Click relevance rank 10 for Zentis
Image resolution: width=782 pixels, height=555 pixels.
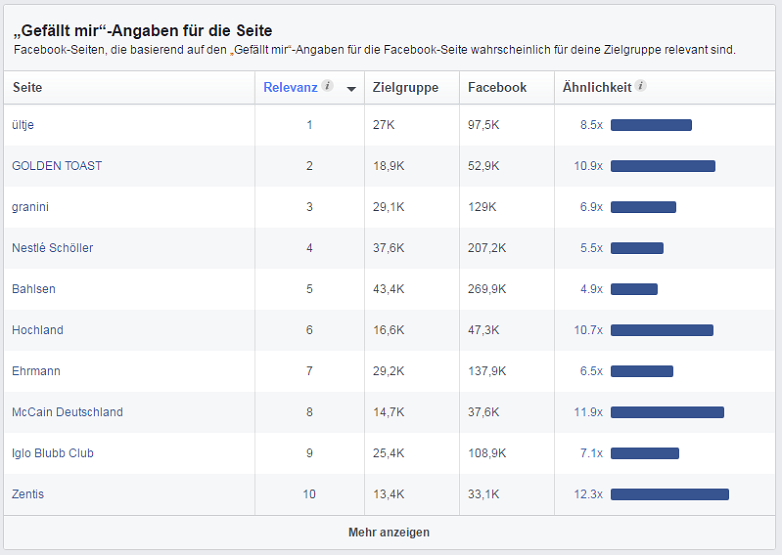pyautogui.click(x=309, y=494)
